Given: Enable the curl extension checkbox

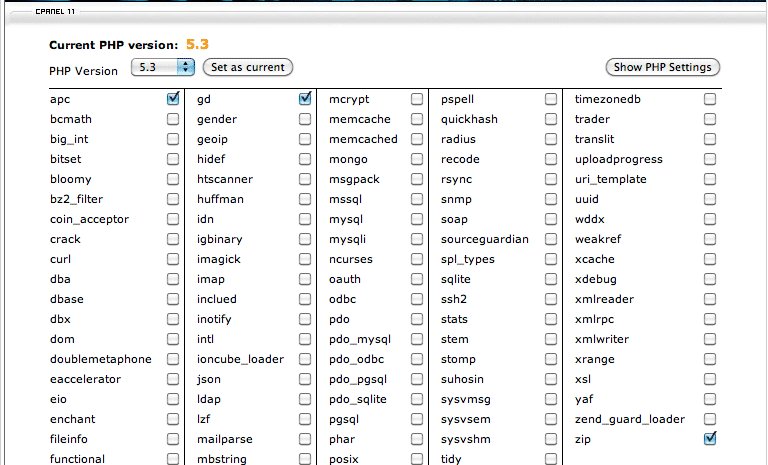Looking at the screenshot, I should click(173, 259).
